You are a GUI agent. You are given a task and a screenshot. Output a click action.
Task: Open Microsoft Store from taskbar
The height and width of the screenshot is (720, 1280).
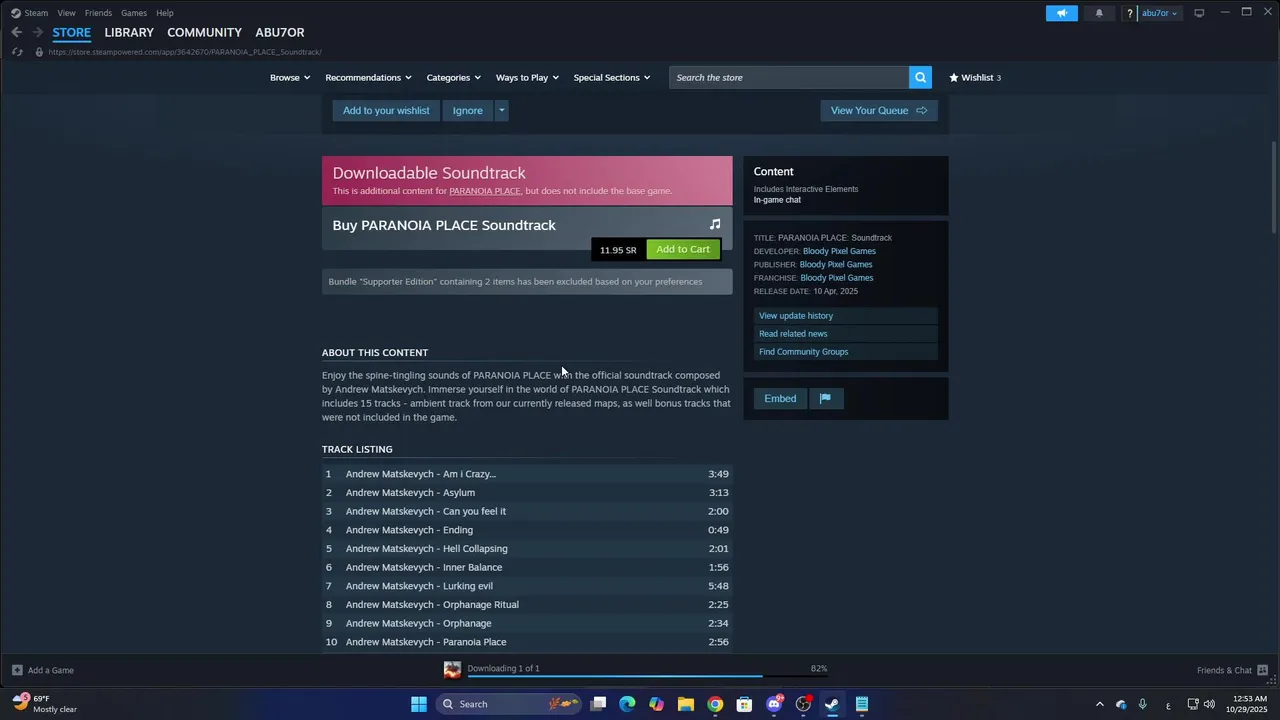(744, 704)
